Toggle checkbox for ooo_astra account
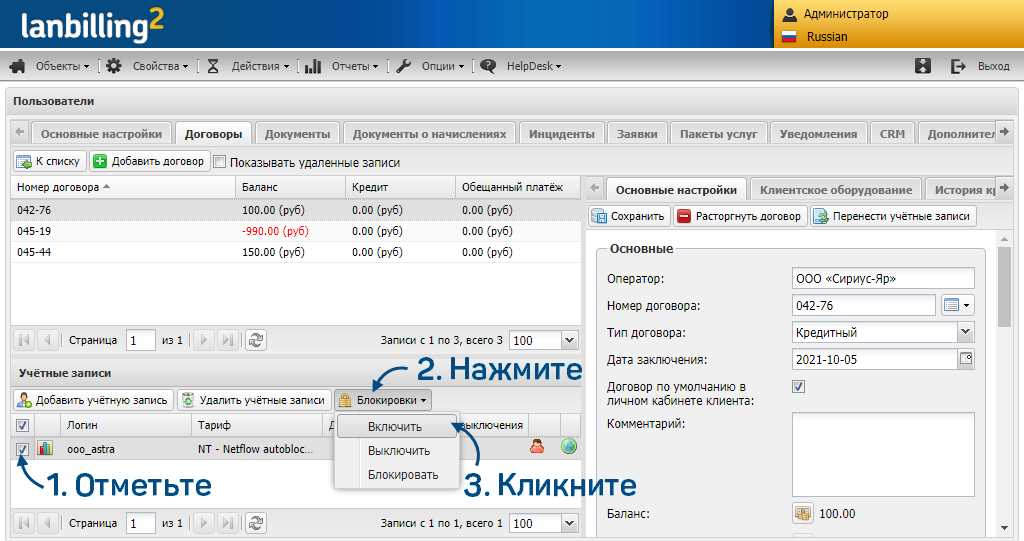Screen dimensions: 1024x541 22,450
